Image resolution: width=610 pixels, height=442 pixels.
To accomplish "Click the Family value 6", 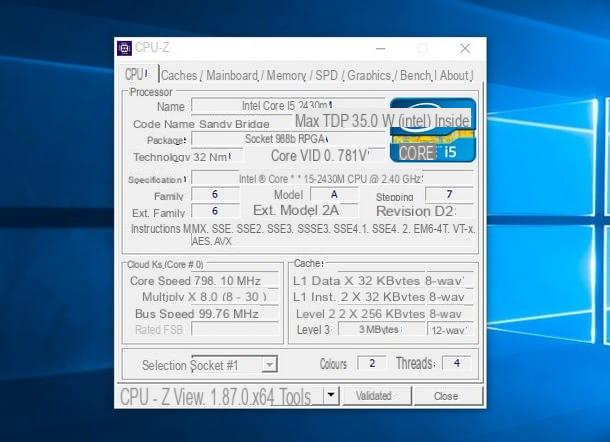I will 215,194.
